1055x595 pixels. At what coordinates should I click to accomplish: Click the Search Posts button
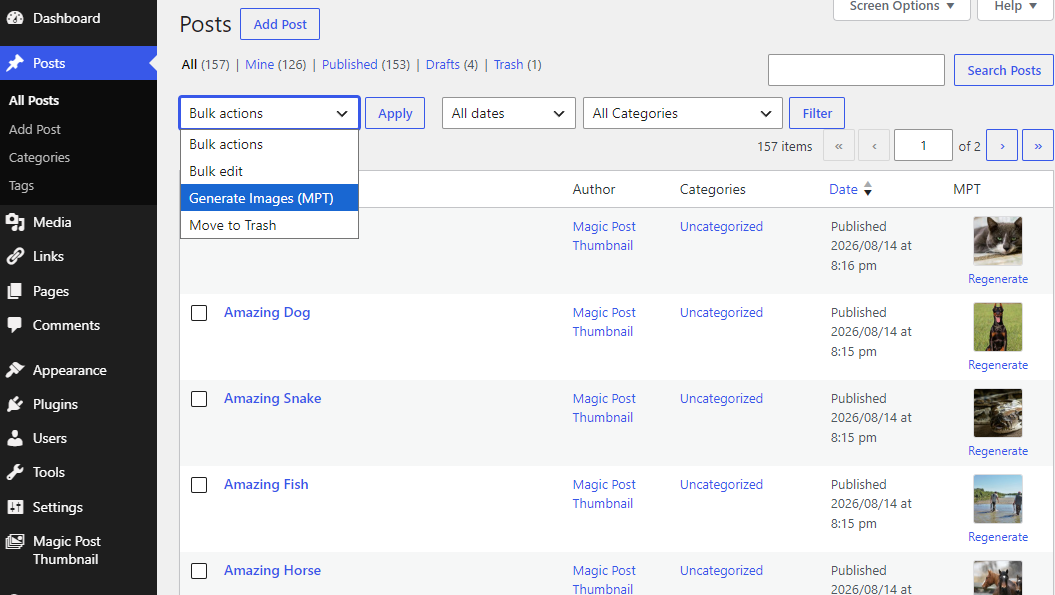point(1004,70)
